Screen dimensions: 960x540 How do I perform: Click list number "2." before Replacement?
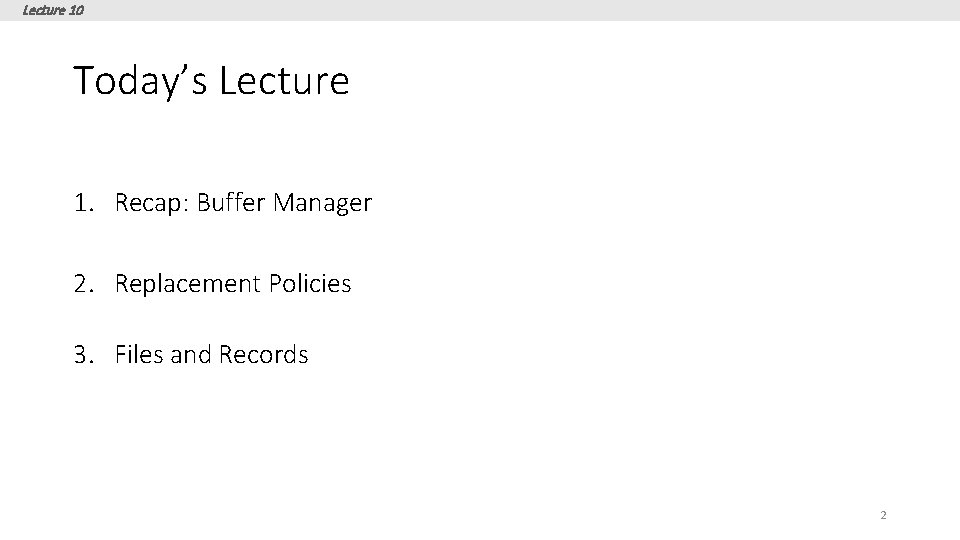point(84,284)
